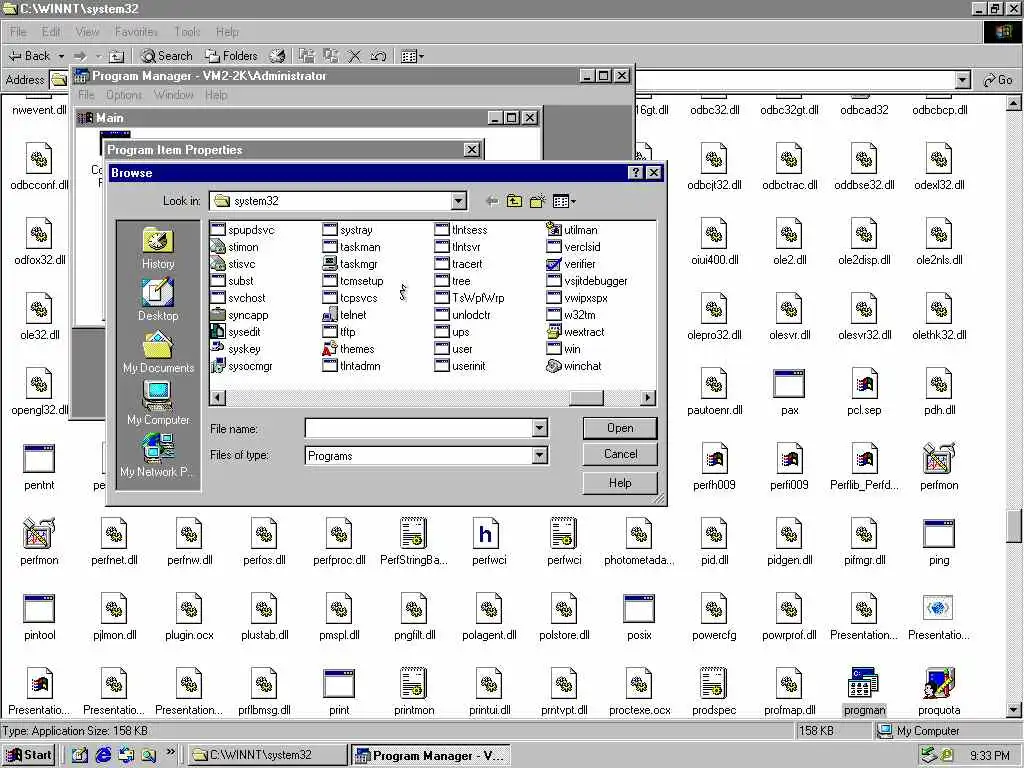Create New Folder icon in Browse dialog
Screen dimensions: 1024x768
(x=537, y=201)
